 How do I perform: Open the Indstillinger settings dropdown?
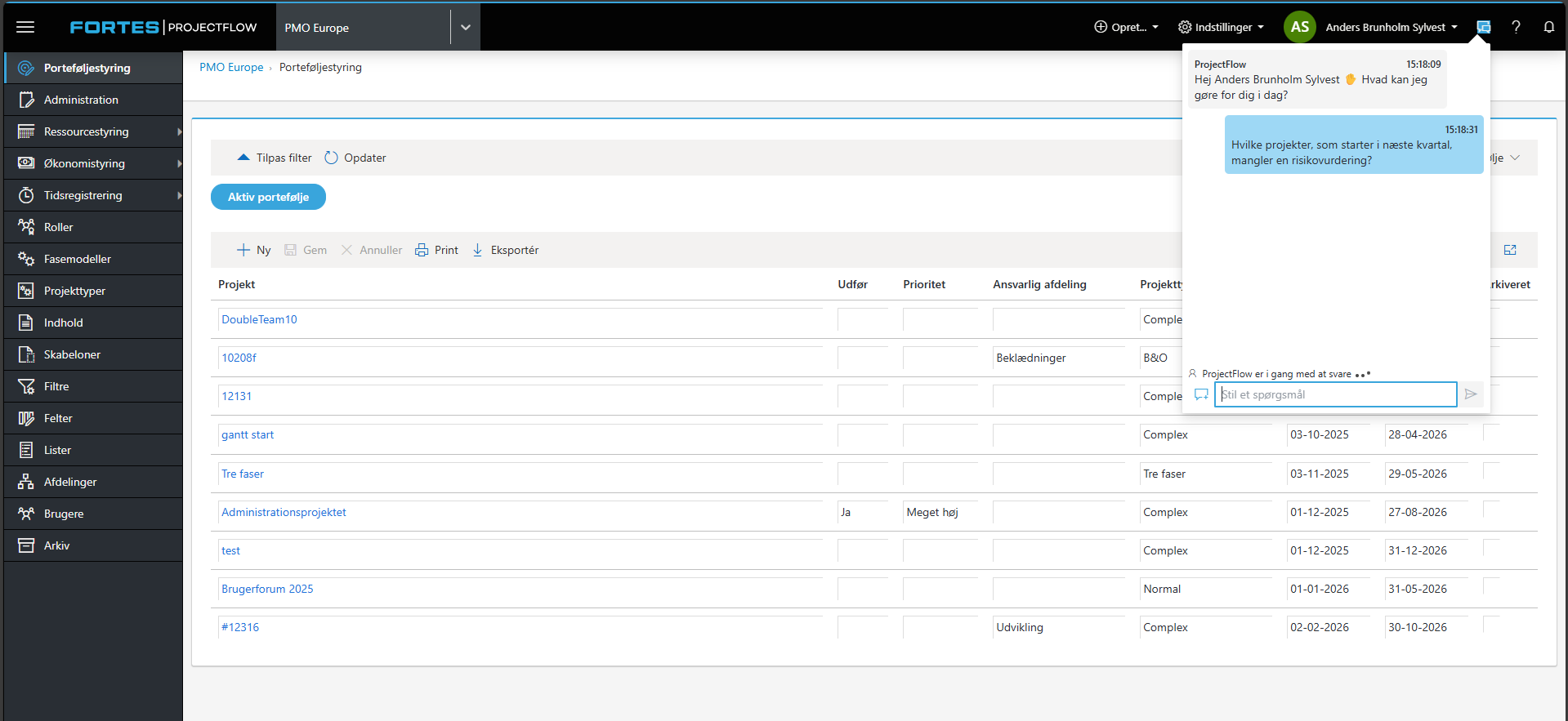click(1221, 27)
